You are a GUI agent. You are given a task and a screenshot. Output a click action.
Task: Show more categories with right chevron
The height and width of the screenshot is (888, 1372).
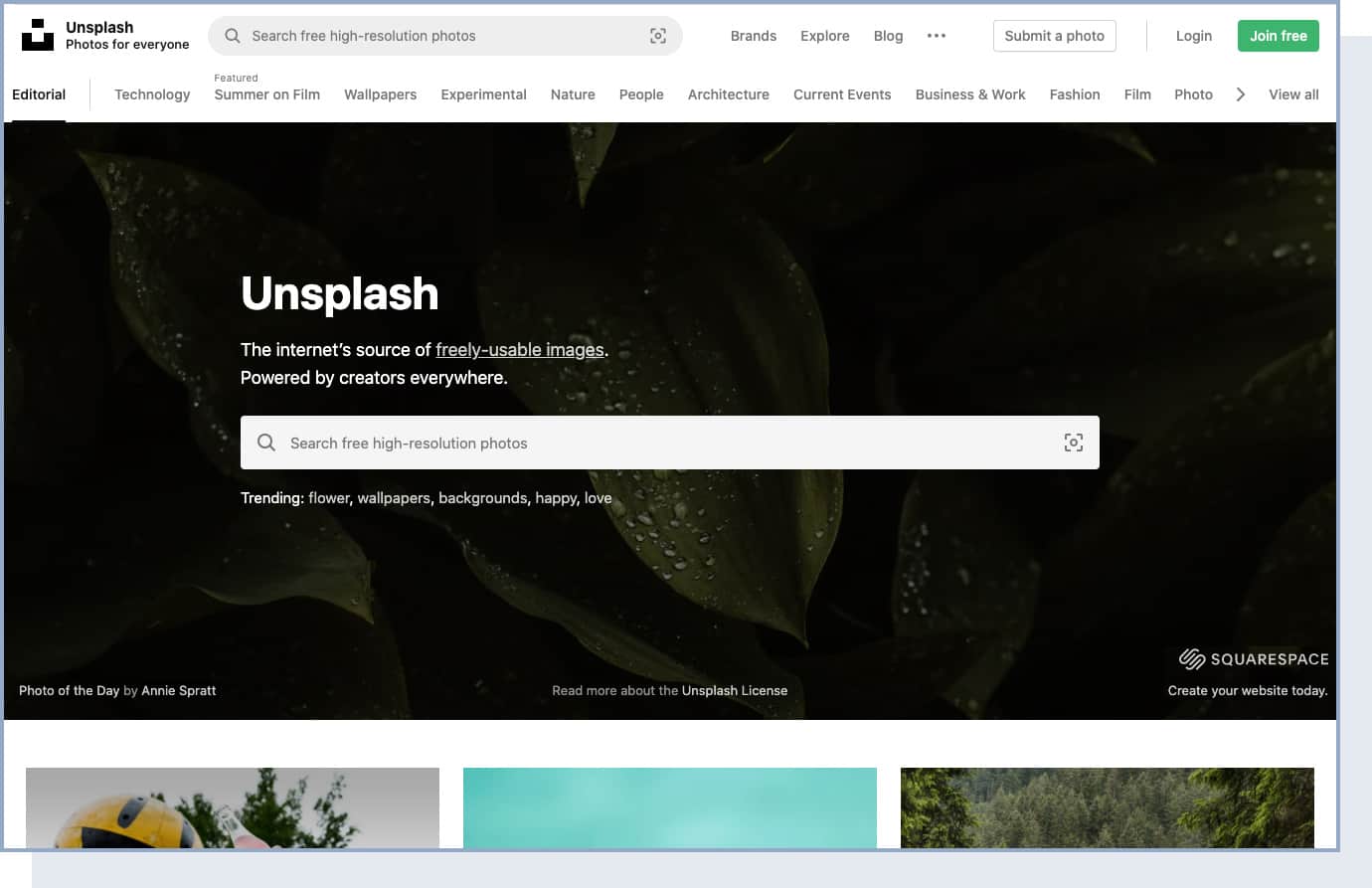(x=1241, y=94)
